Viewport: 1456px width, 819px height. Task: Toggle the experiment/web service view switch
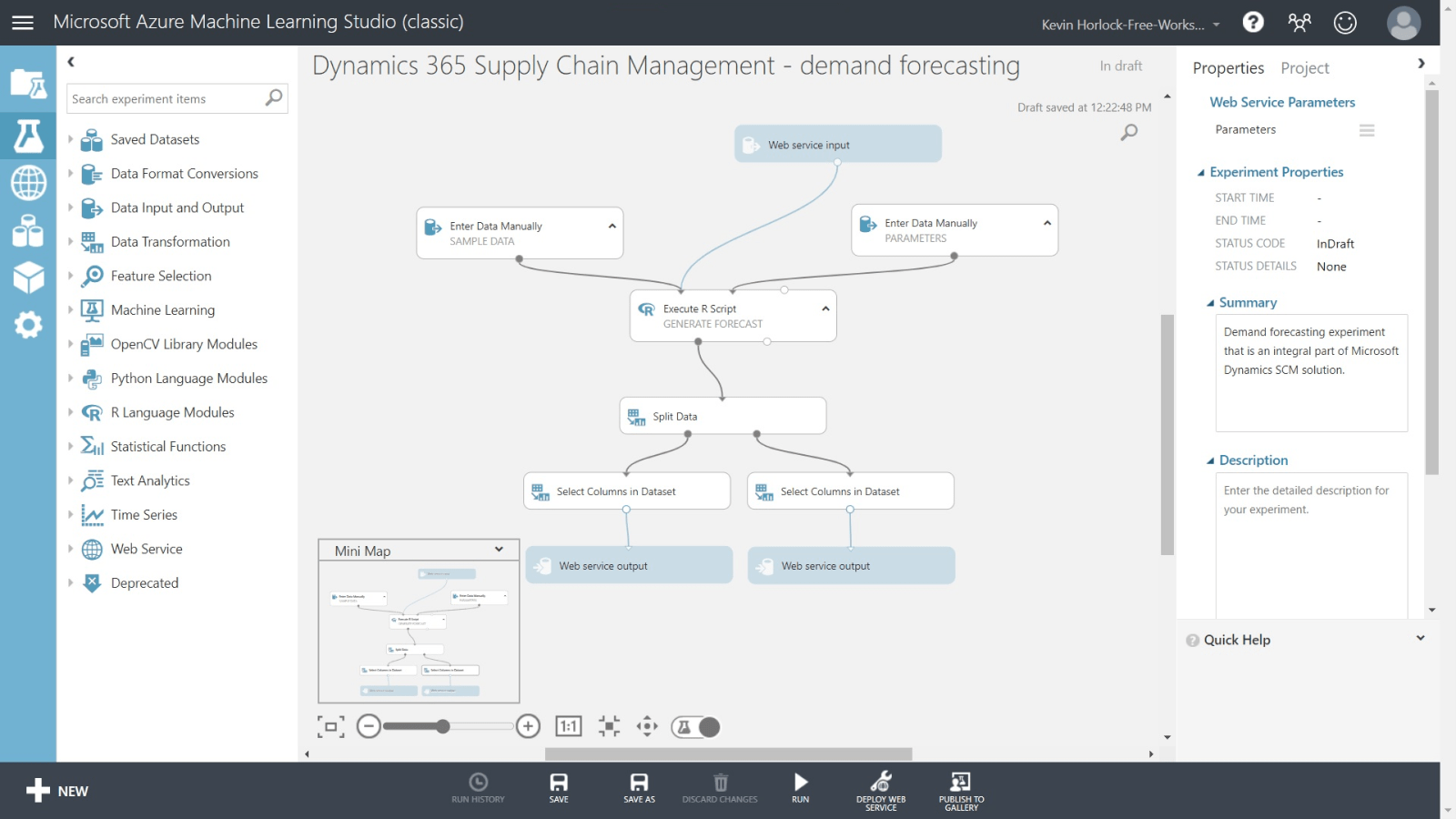[x=696, y=726]
